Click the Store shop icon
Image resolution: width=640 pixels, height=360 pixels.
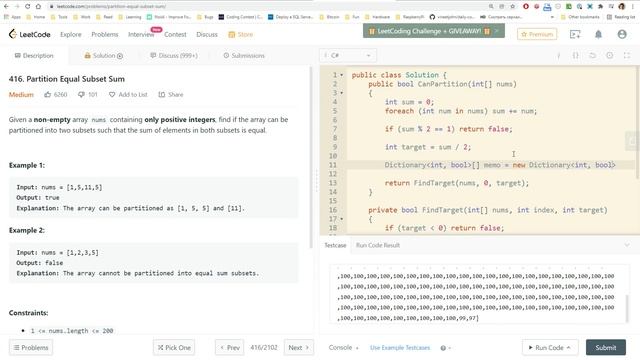tap(231, 34)
